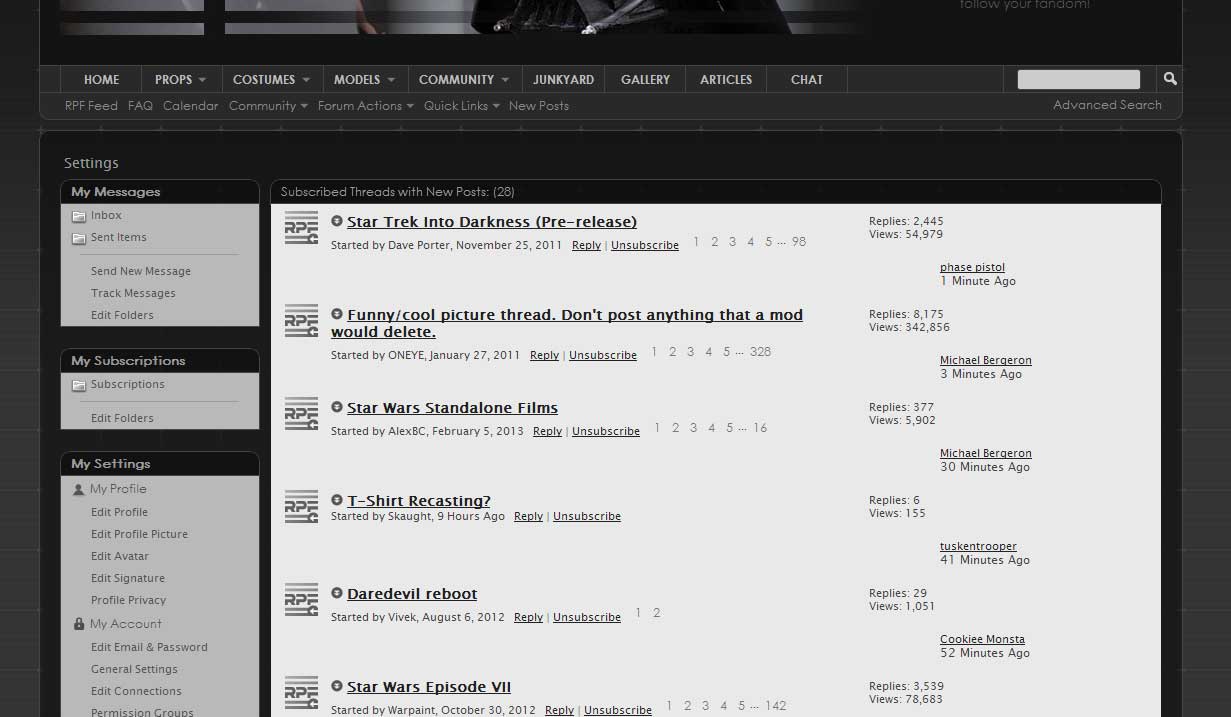Open Track Messages
Screen dimensions: 1231x717
pyautogui.click(x=133, y=293)
